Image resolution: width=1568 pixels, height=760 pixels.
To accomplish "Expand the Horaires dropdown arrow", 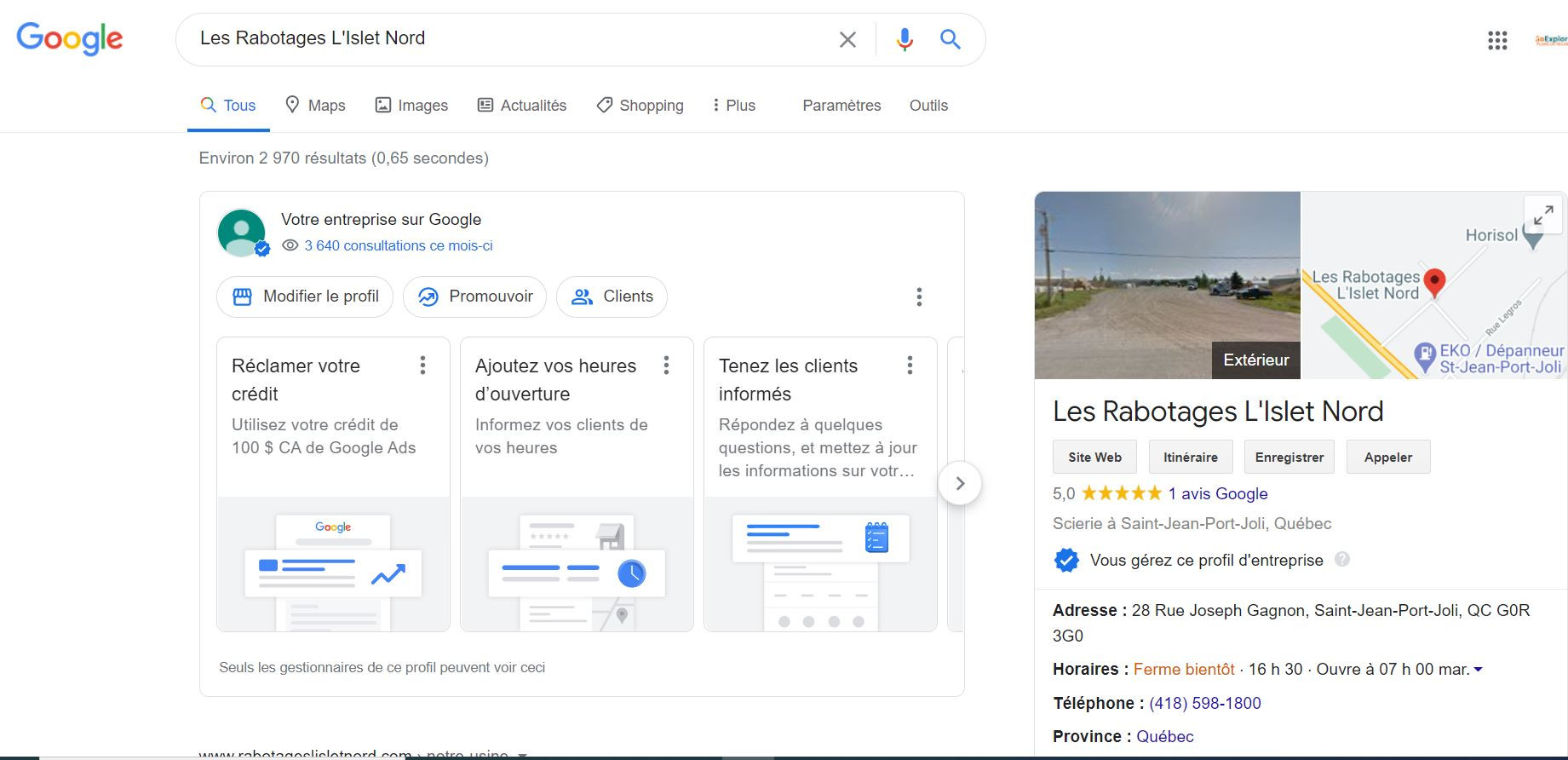I will click(1479, 670).
